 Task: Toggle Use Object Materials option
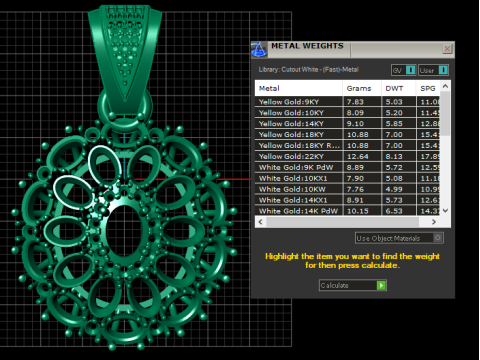pyautogui.click(x=399, y=238)
